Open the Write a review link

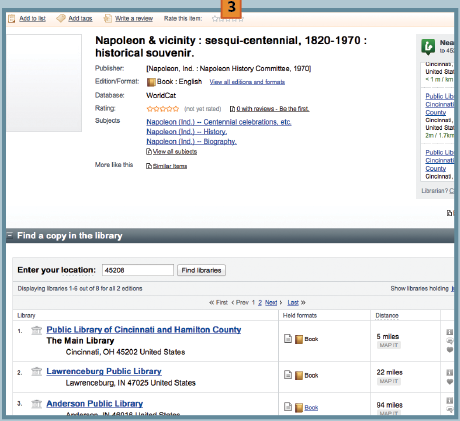tap(134, 19)
